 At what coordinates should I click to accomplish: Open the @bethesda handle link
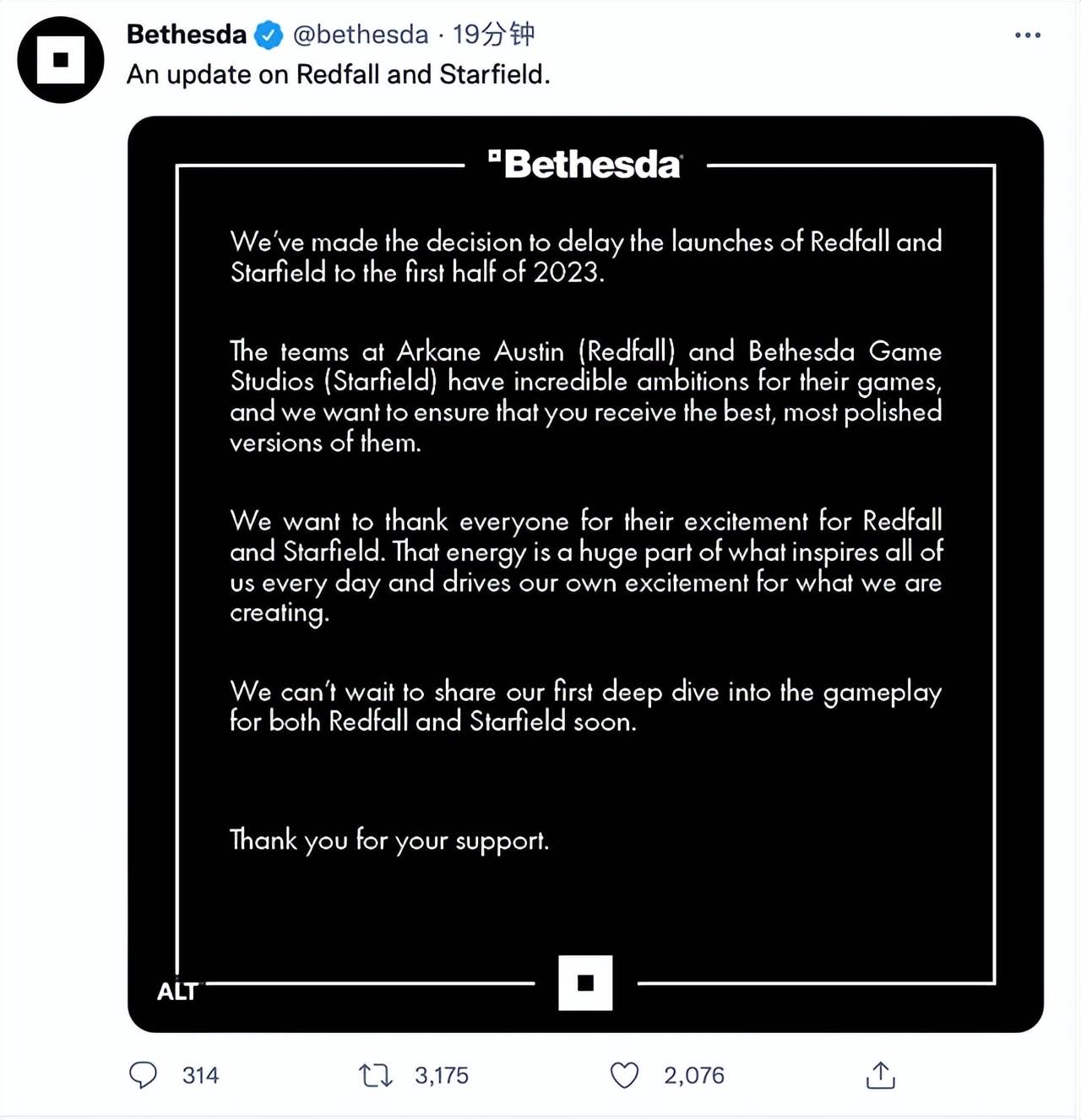click(361, 35)
